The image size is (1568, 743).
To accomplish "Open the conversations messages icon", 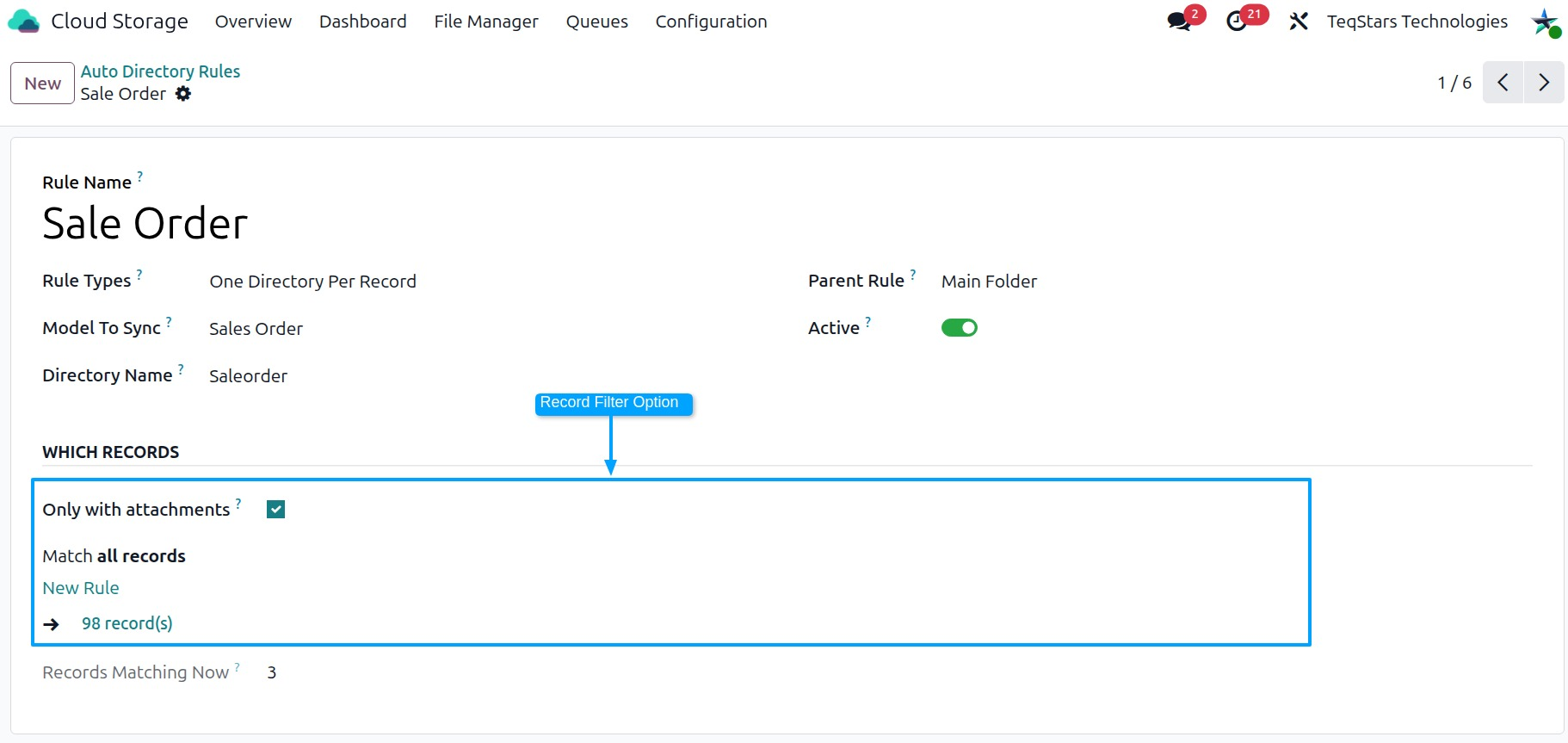I will coord(1180,22).
